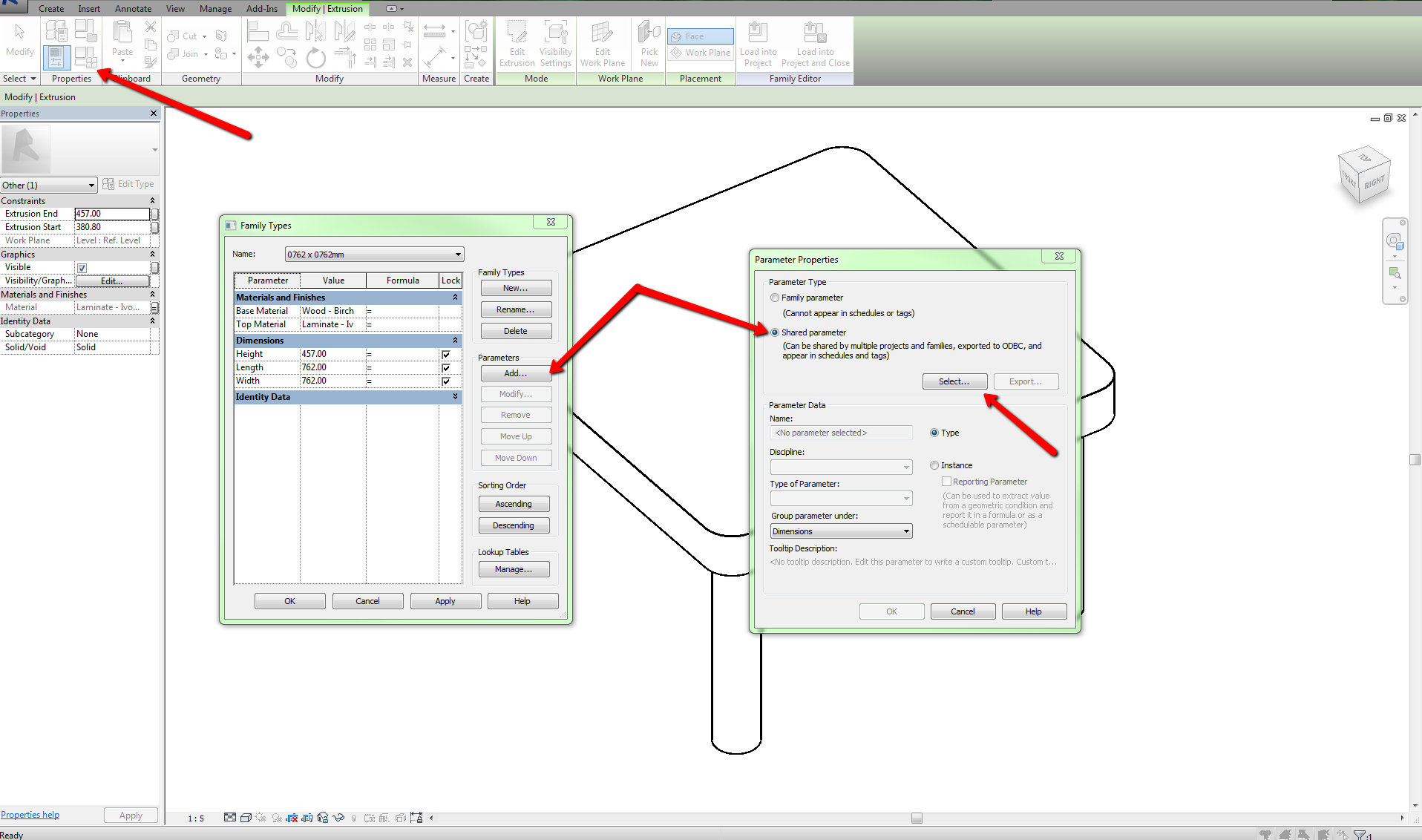Select the Family parameter radio button
The image size is (1422, 840).
(x=775, y=298)
